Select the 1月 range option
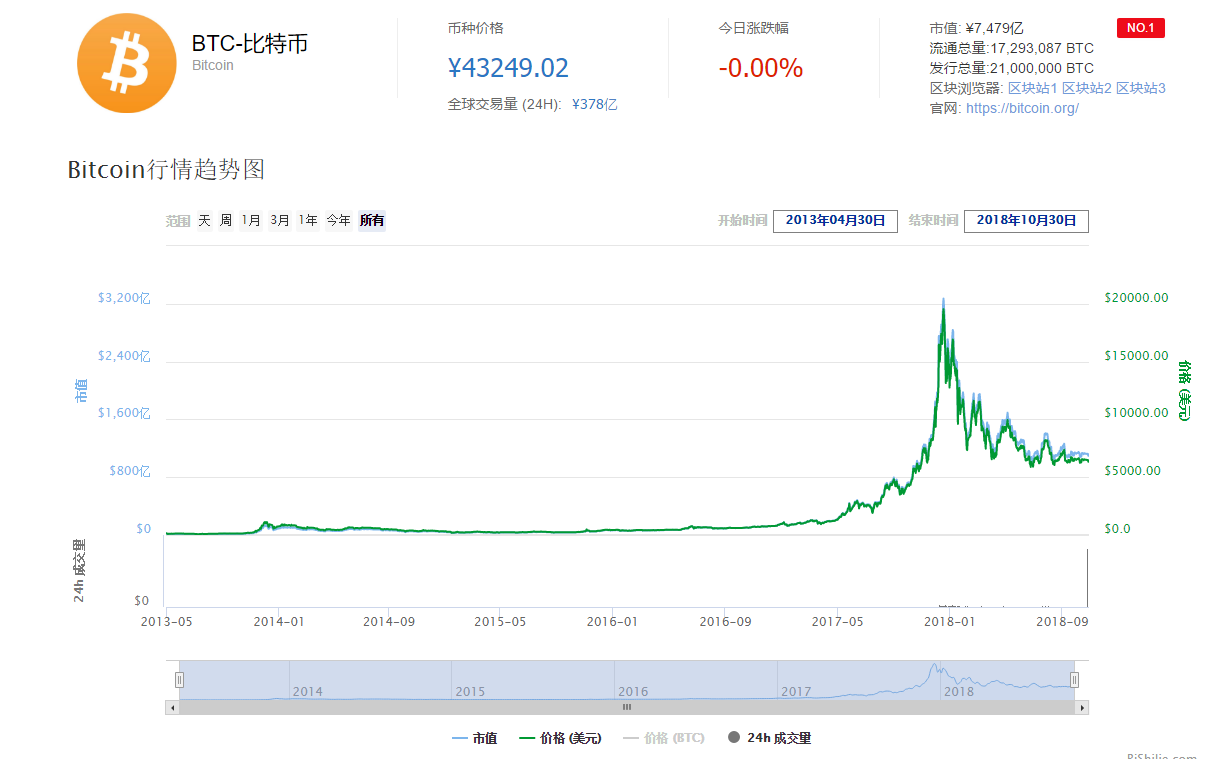1210x759 pixels. [251, 221]
